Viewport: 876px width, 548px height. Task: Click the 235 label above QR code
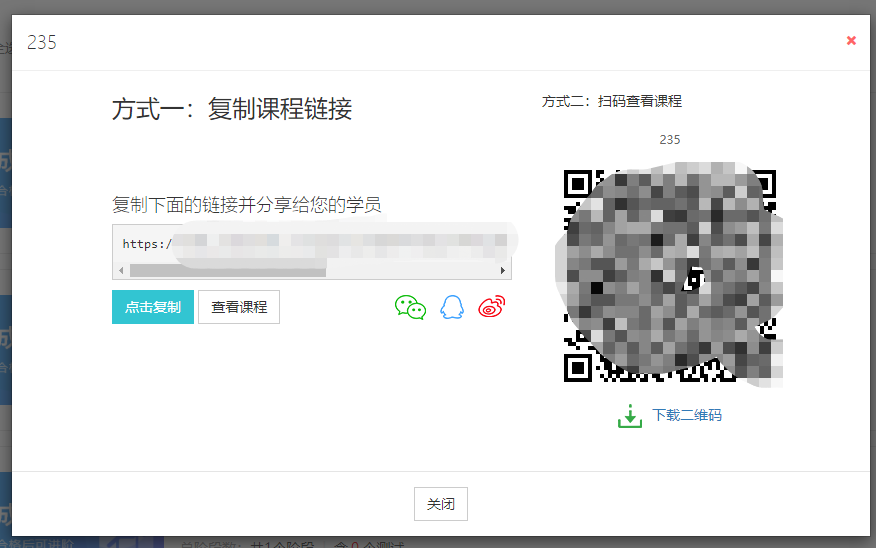tap(670, 140)
